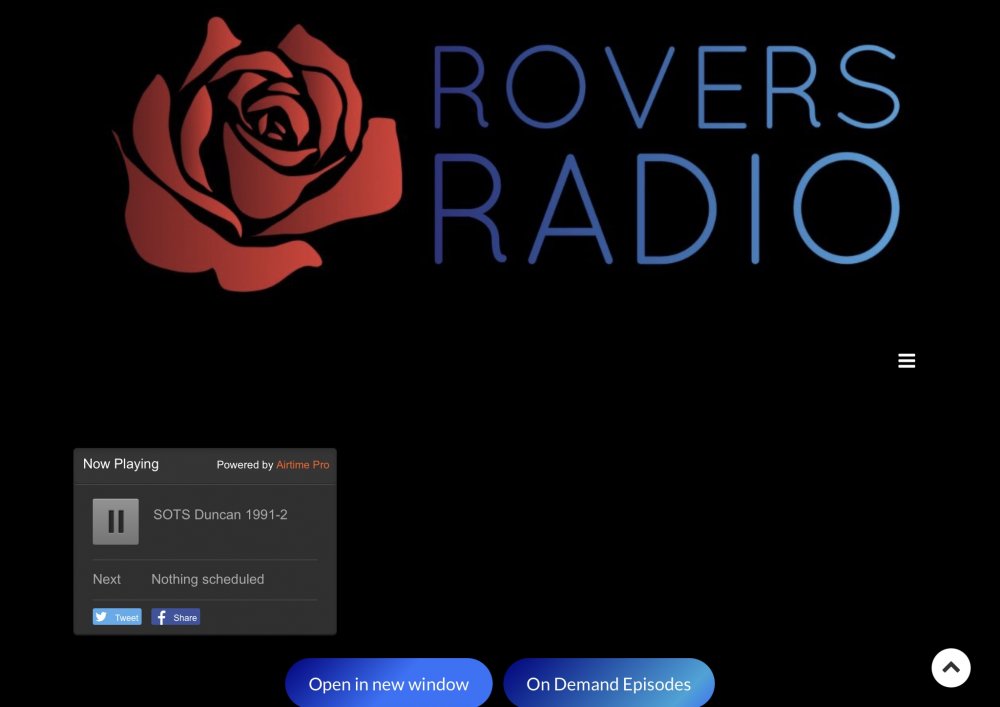Open the hamburger menu icon
Screen dimensions: 1000x707
(x=906, y=361)
